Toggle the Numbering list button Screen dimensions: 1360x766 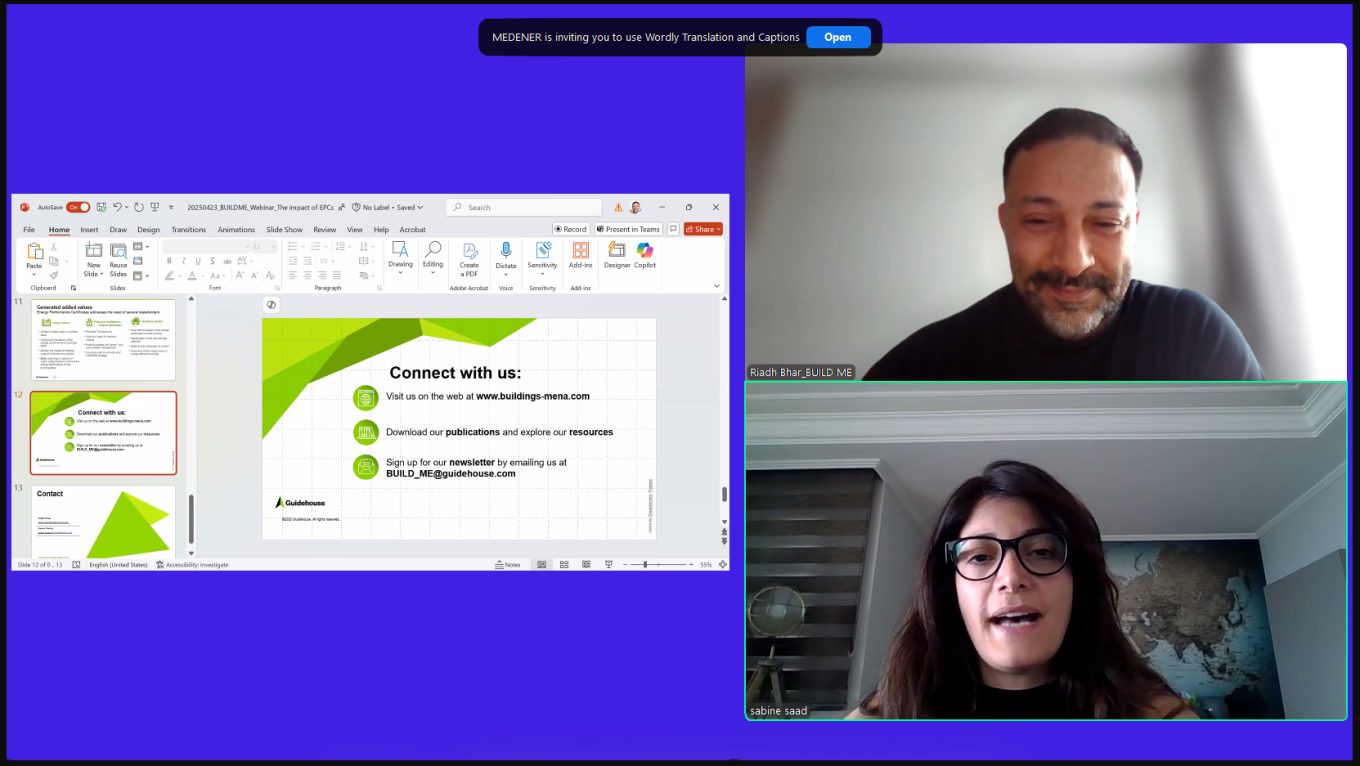coord(314,247)
